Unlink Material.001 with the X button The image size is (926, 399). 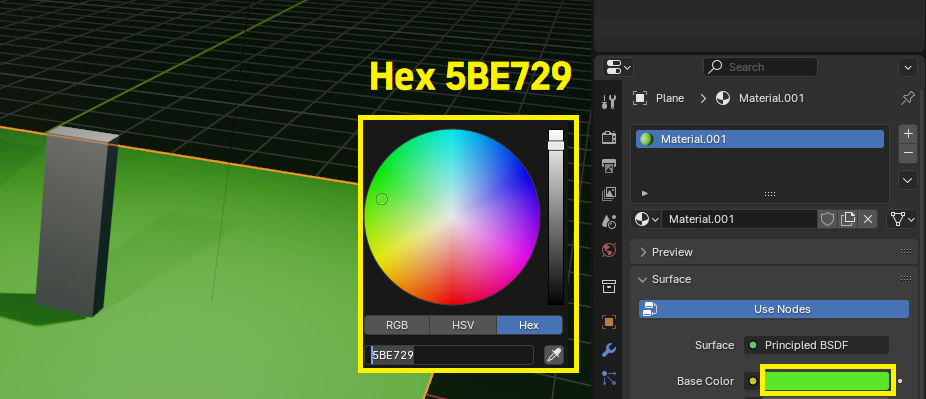click(x=868, y=220)
